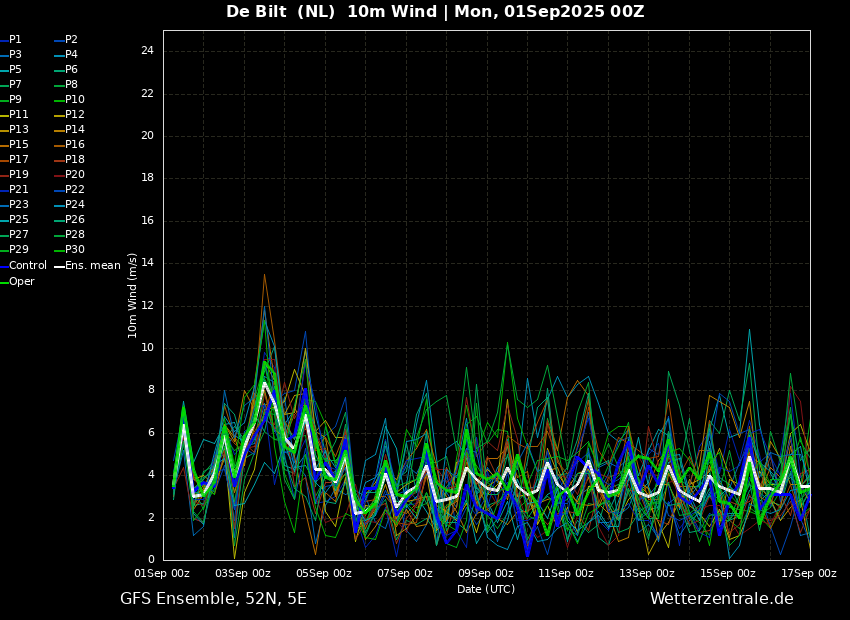This screenshot has height=620, width=850.
Task: Select the P30 legend label
Action: [75, 250]
